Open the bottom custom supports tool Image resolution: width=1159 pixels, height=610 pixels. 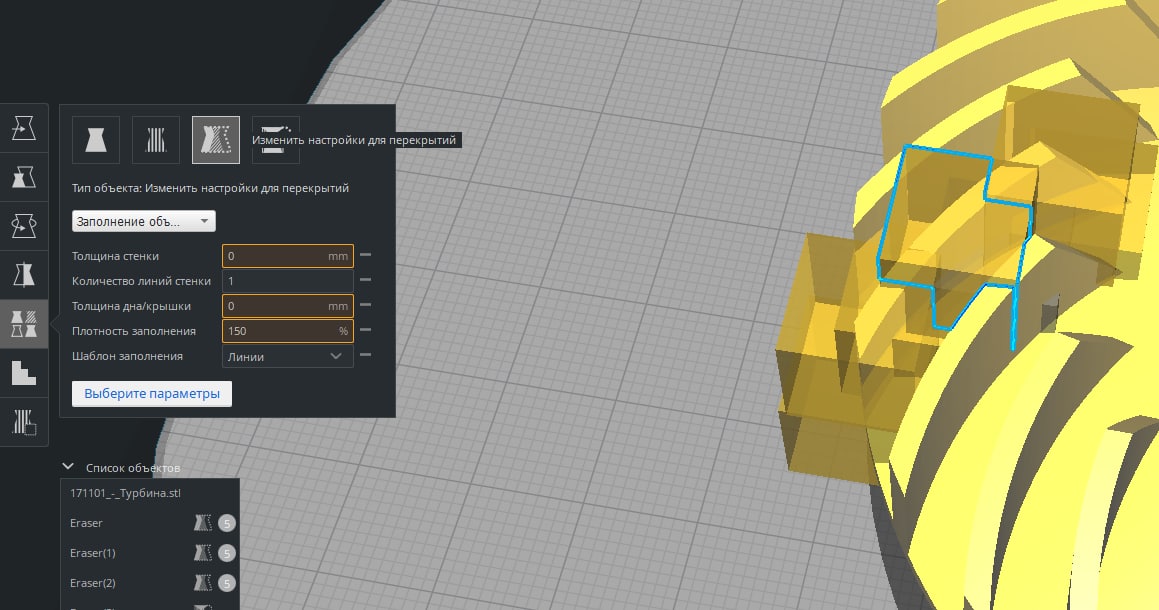pos(24,421)
